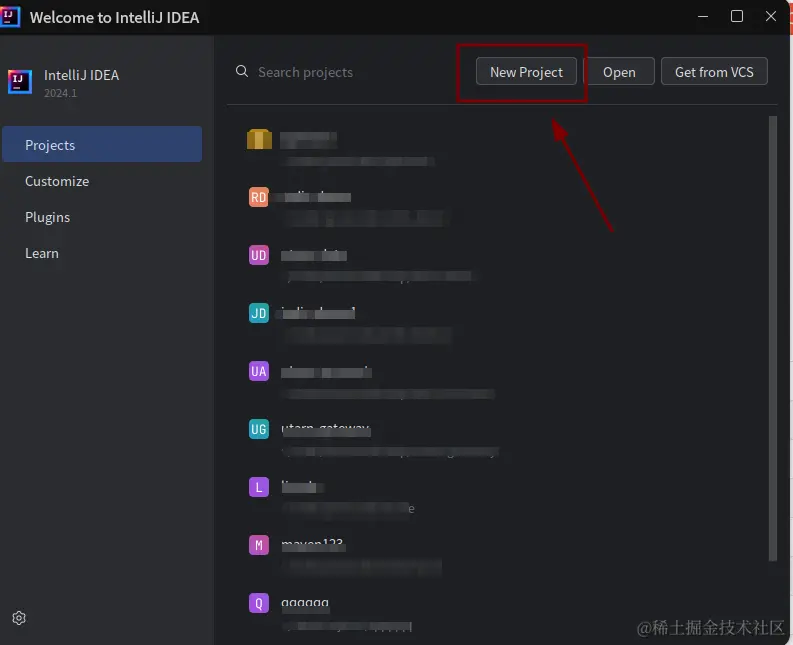Click the New Project button
This screenshot has width=793, height=645.
tap(526, 72)
